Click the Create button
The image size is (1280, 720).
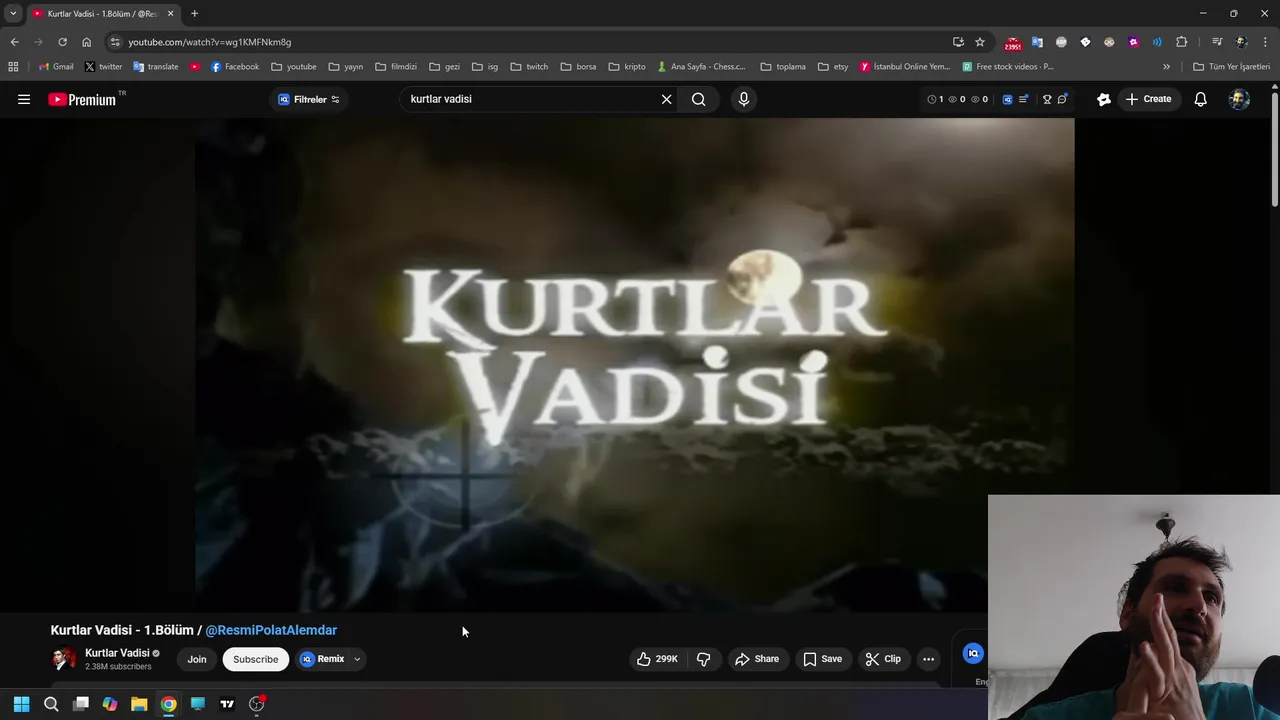1148,99
